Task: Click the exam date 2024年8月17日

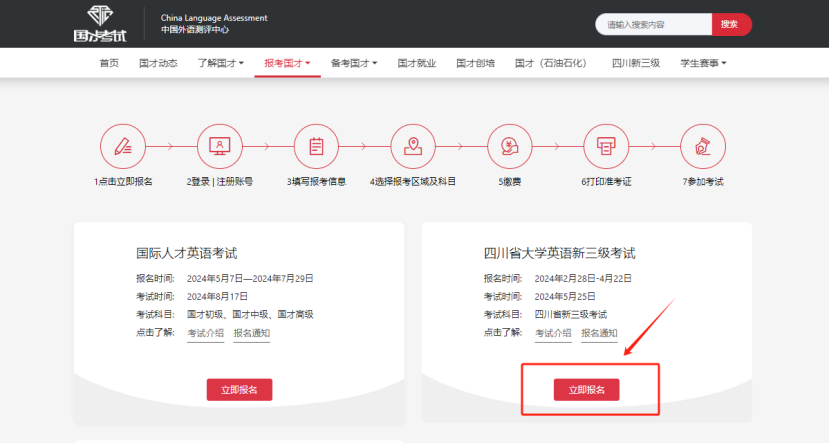Action: pyautogui.click(x=217, y=296)
